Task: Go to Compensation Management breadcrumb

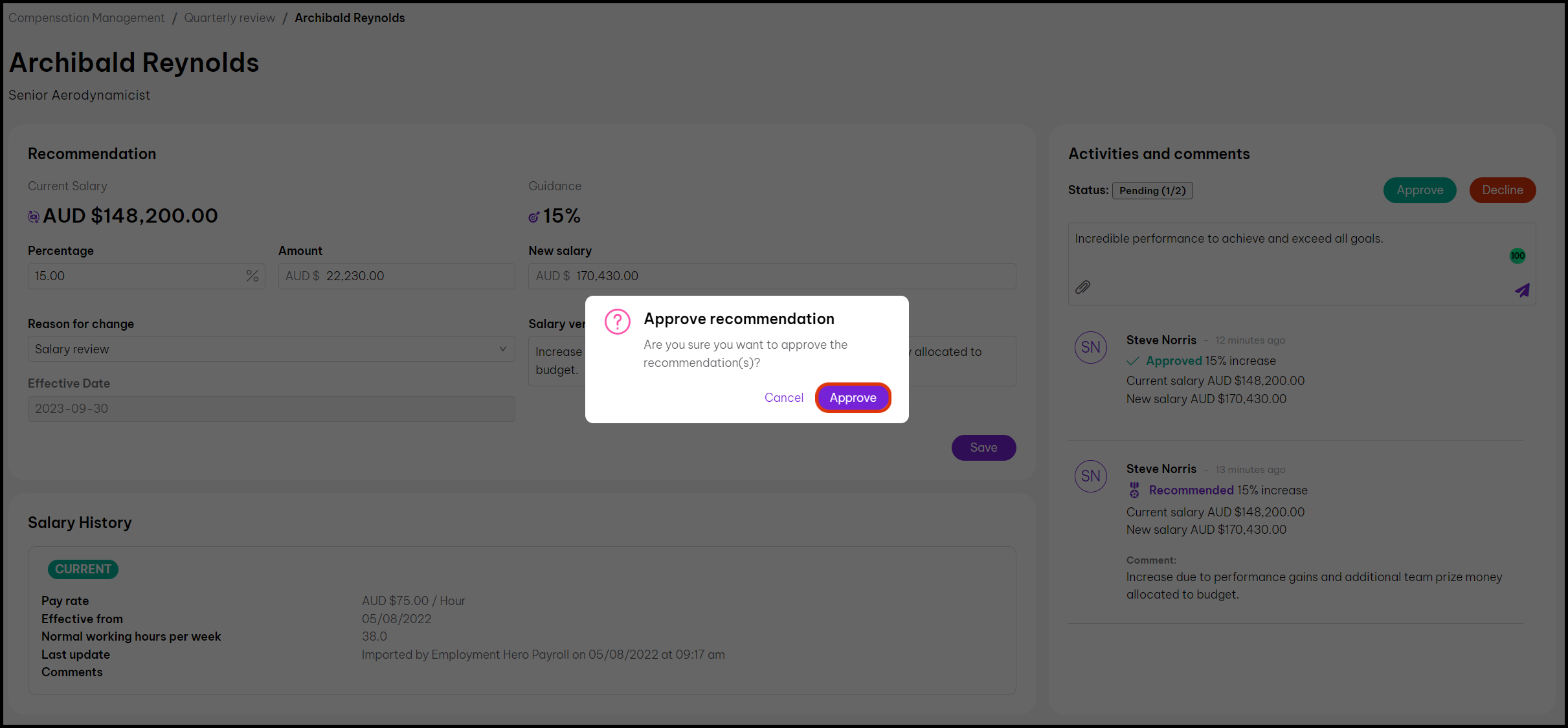Action: click(x=86, y=18)
